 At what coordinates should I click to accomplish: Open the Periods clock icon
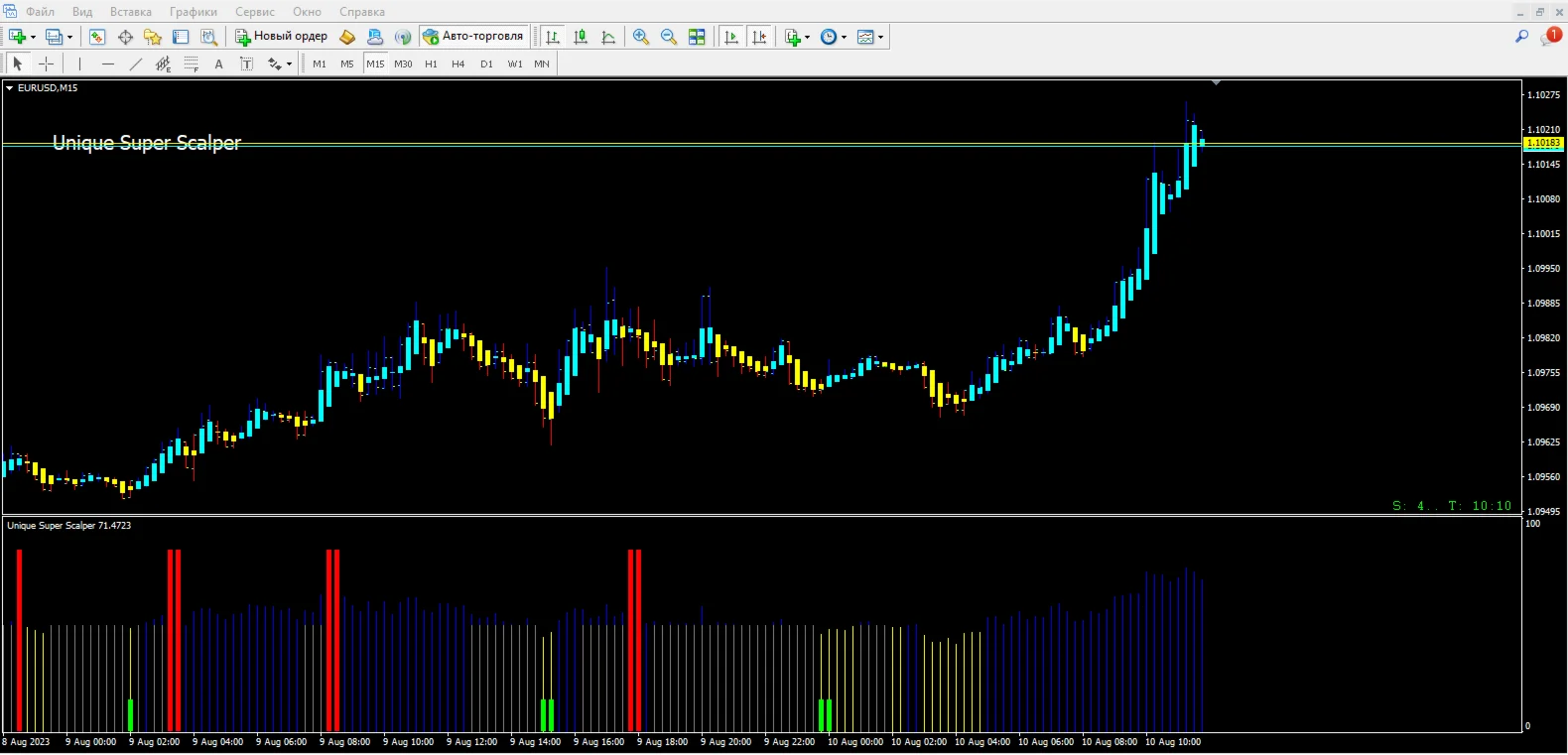[829, 37]
